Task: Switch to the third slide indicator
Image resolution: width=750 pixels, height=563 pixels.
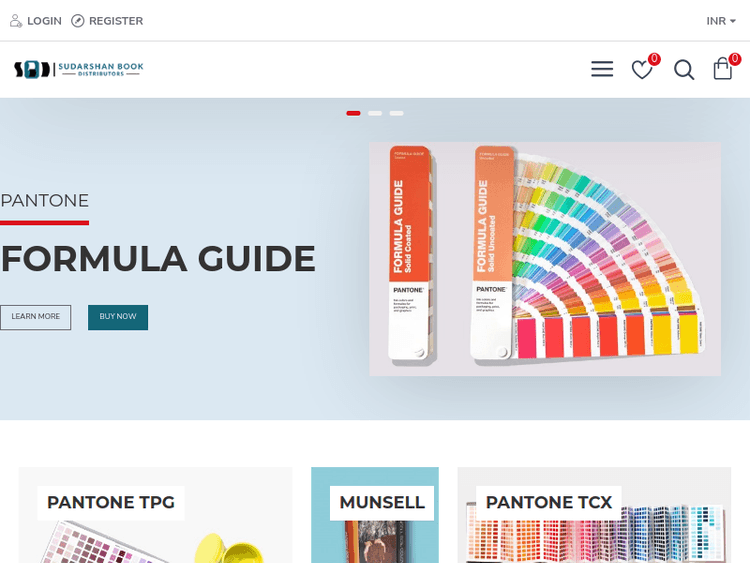Action: tap(397, 113)
